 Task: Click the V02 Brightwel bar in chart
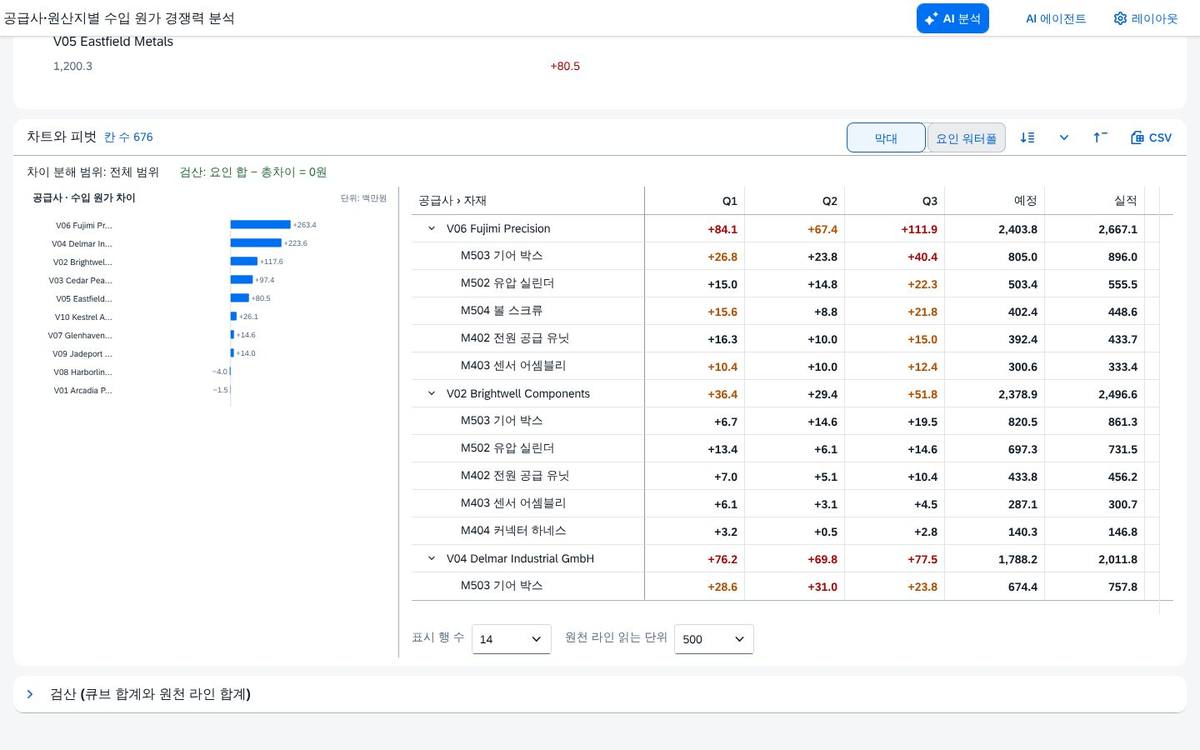click(244, 261)
